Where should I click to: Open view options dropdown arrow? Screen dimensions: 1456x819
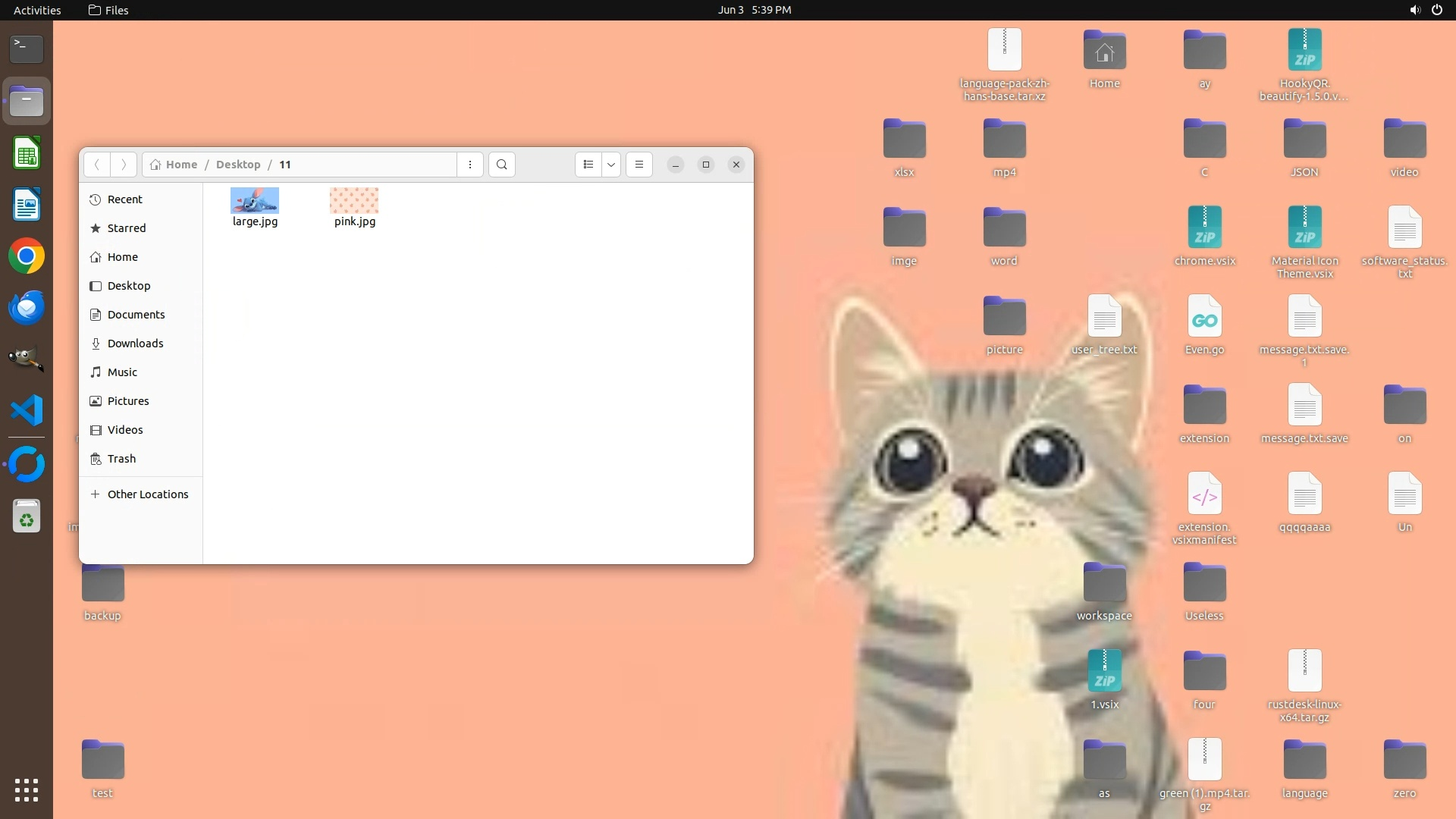(611, 165)
